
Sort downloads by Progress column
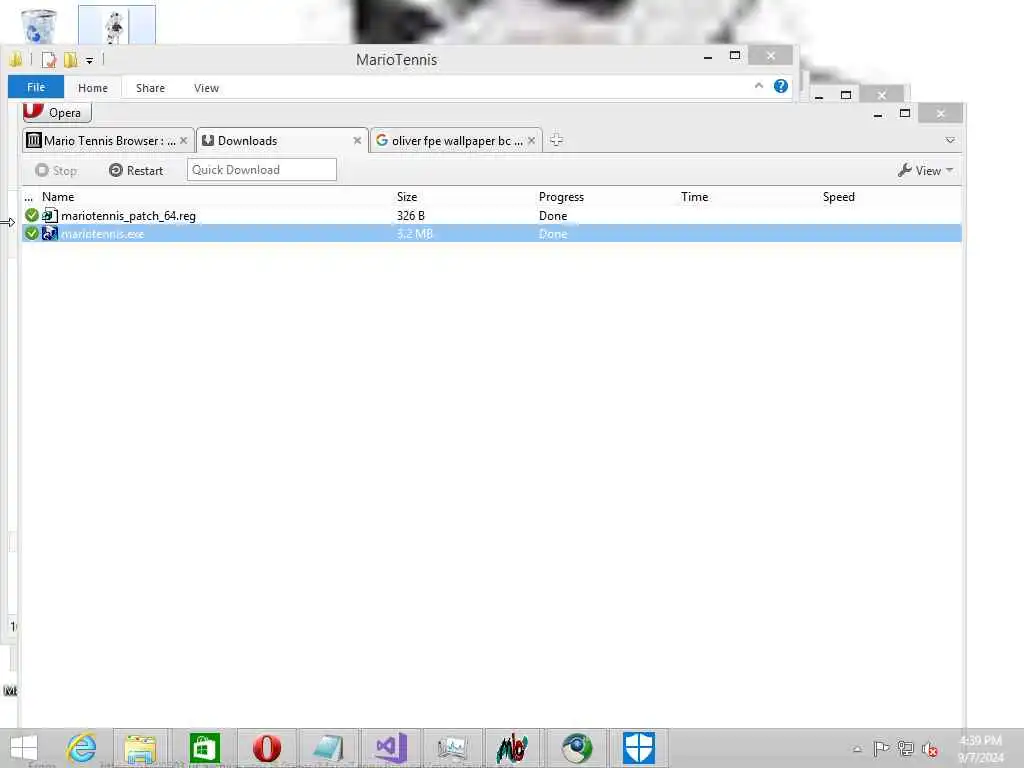pos(561,197)
